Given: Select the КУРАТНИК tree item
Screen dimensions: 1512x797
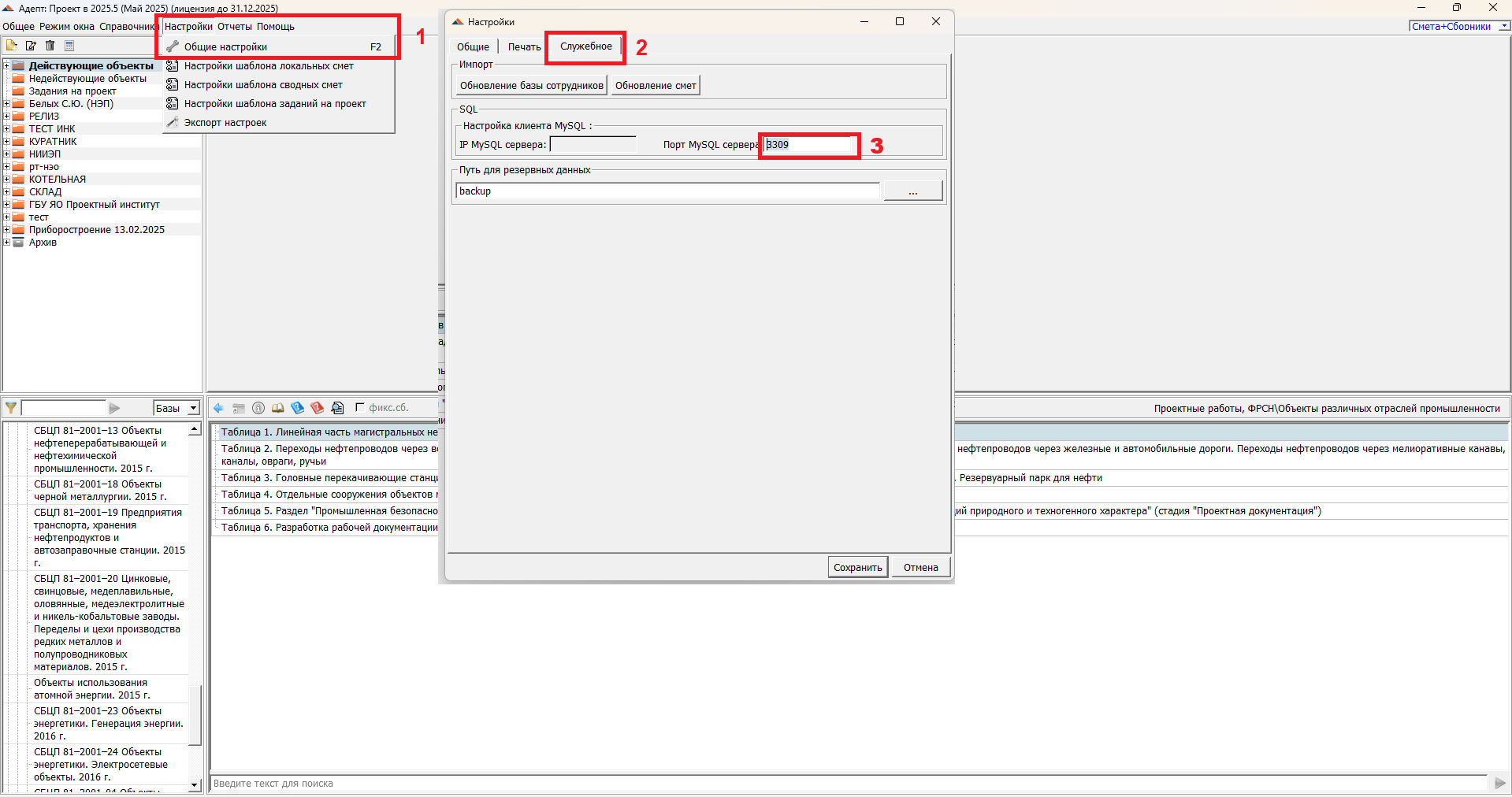Looking at the screenshot, I should point(53,142).
